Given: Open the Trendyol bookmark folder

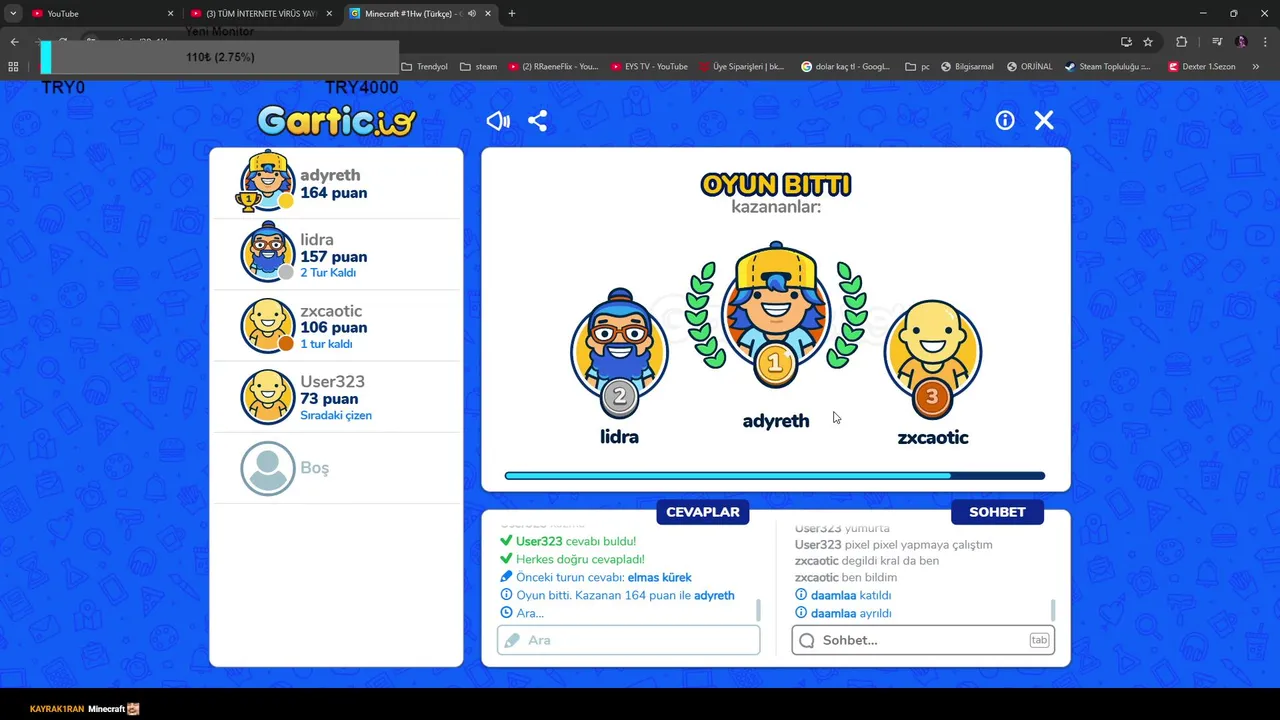Looking at the screenshot, I should 425,67.
